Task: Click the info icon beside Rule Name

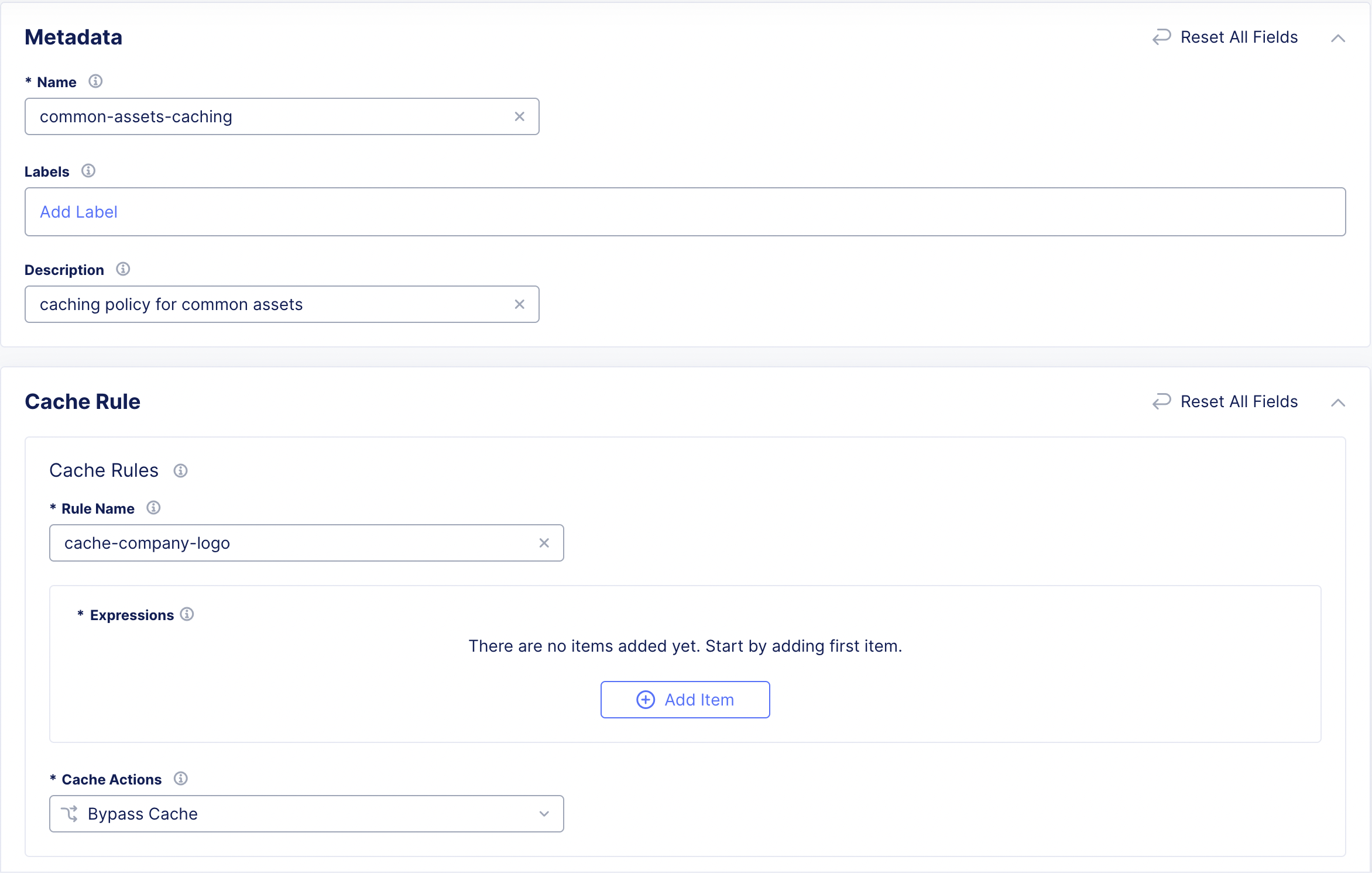Action: click(153, 508)
